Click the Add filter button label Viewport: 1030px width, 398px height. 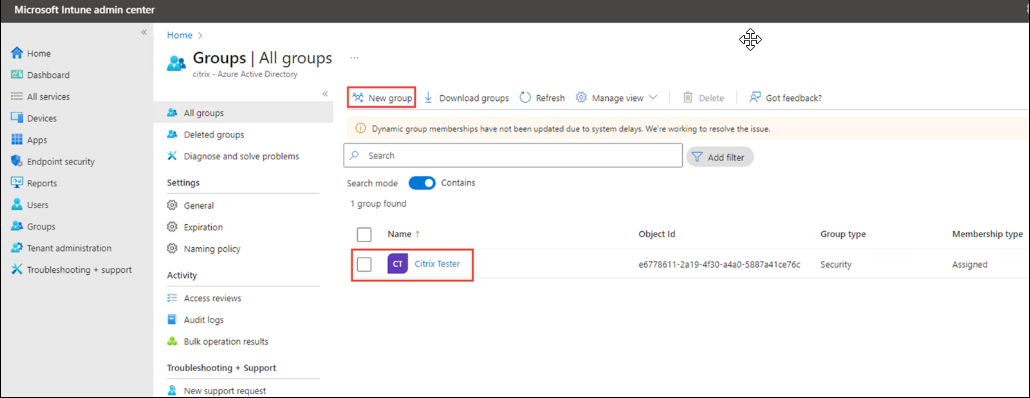click(726, 157)
